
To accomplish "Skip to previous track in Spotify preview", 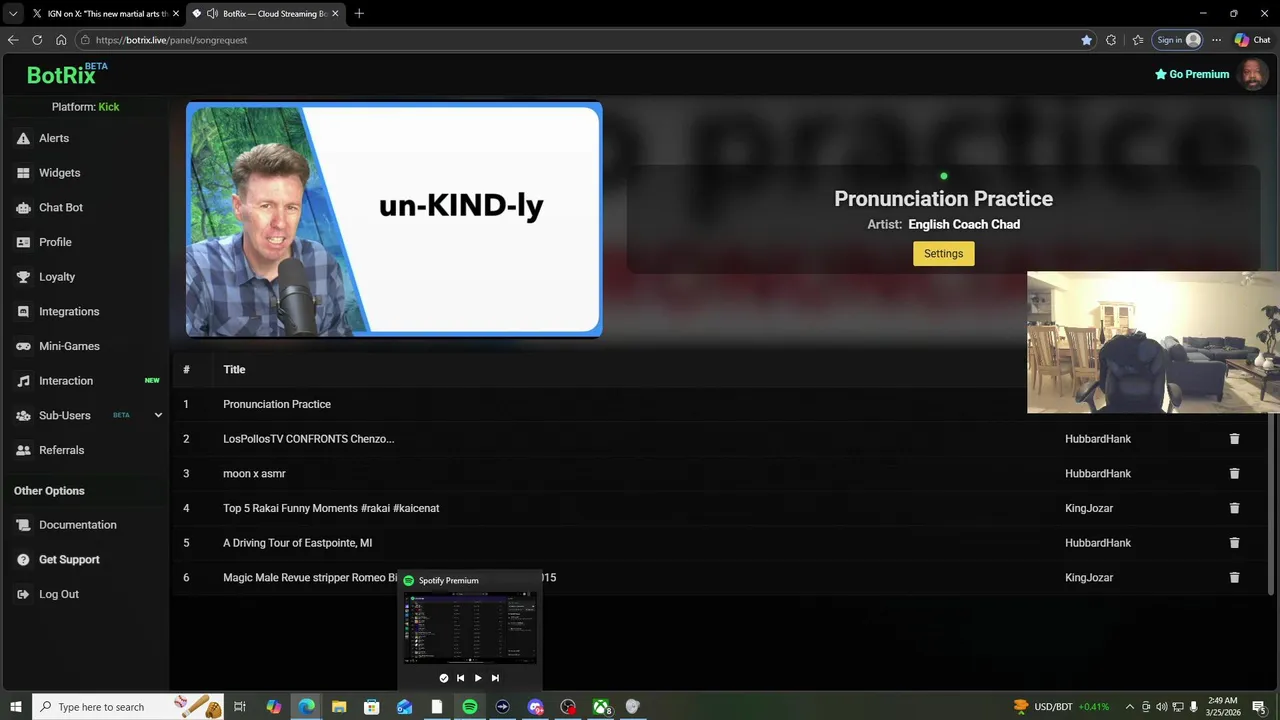I will [460, 678].
